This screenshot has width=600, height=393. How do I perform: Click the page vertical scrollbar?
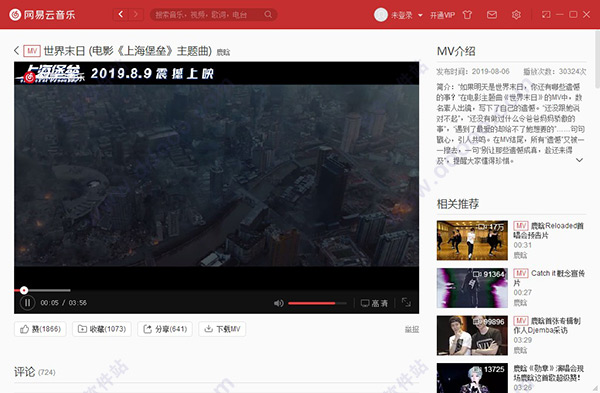coord(597,60)
